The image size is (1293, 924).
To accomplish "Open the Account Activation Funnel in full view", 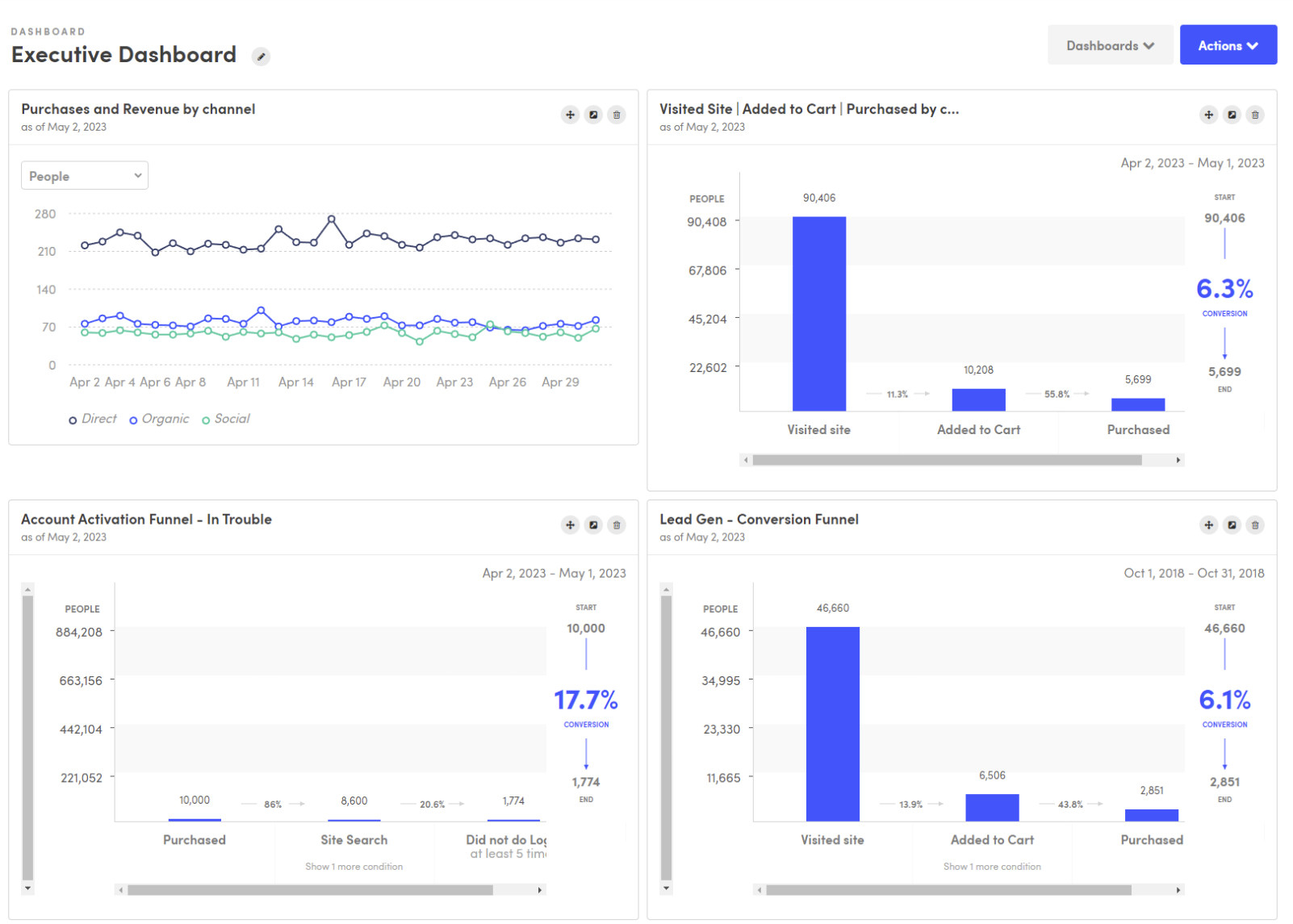I will coord(593,525).
